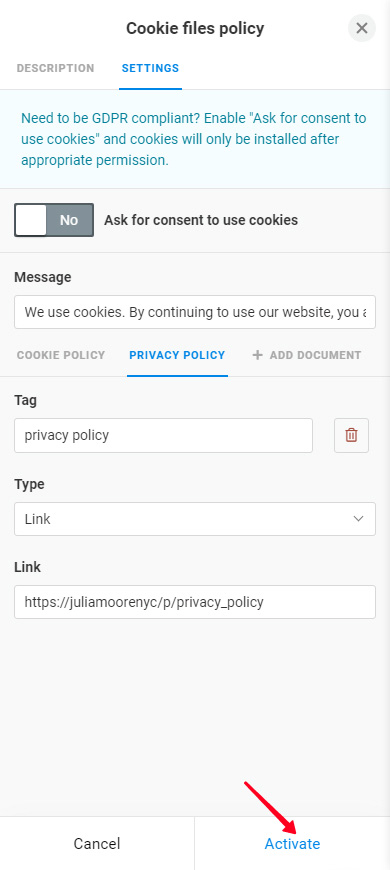Close the Cookie files policy dialog
The height and width of the screenshot is (870, 390).
(362, 28)
